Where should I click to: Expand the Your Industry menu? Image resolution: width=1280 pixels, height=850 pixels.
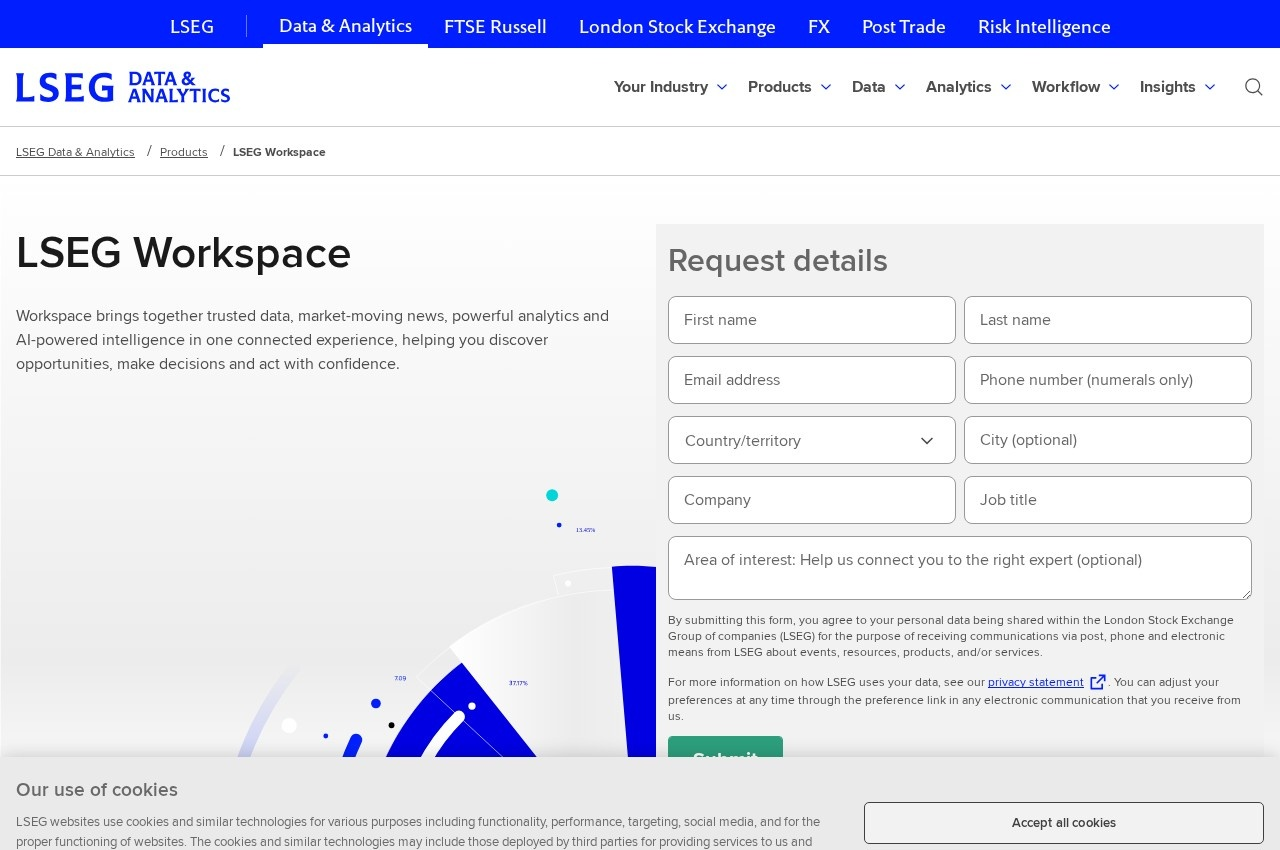click(x=670, y=87)
